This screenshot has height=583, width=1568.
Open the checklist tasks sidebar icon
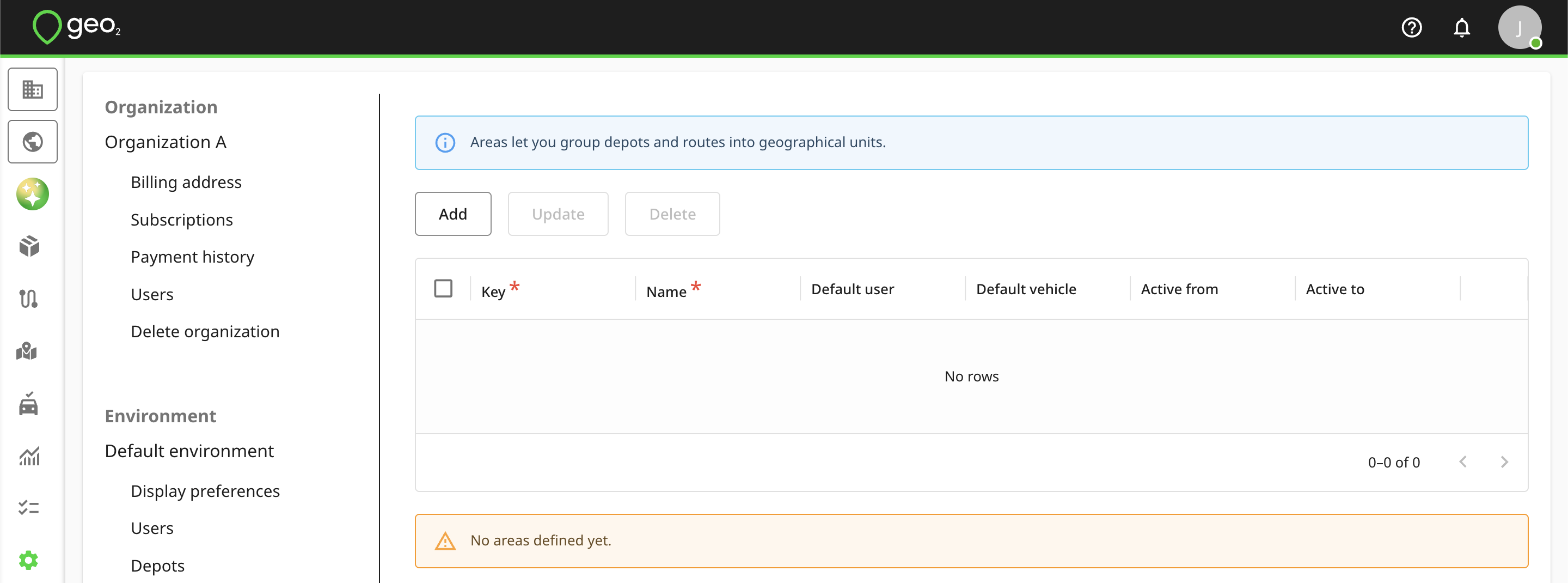click(x=29, y=507)
